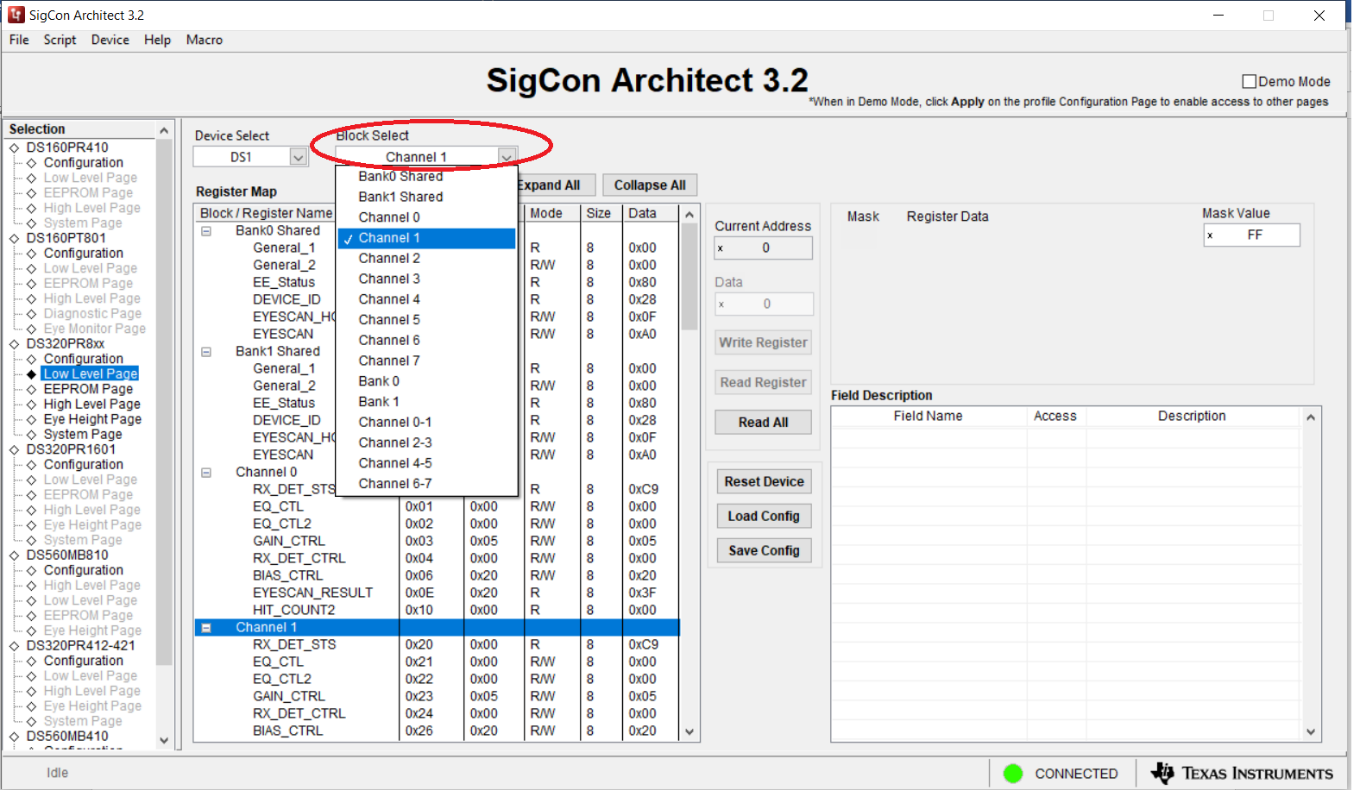Image resolution: width=1352 pixels, height=793 pixels.
Task: Select the Channel 0 EQ_CTL register row
Action: point(436,506)
